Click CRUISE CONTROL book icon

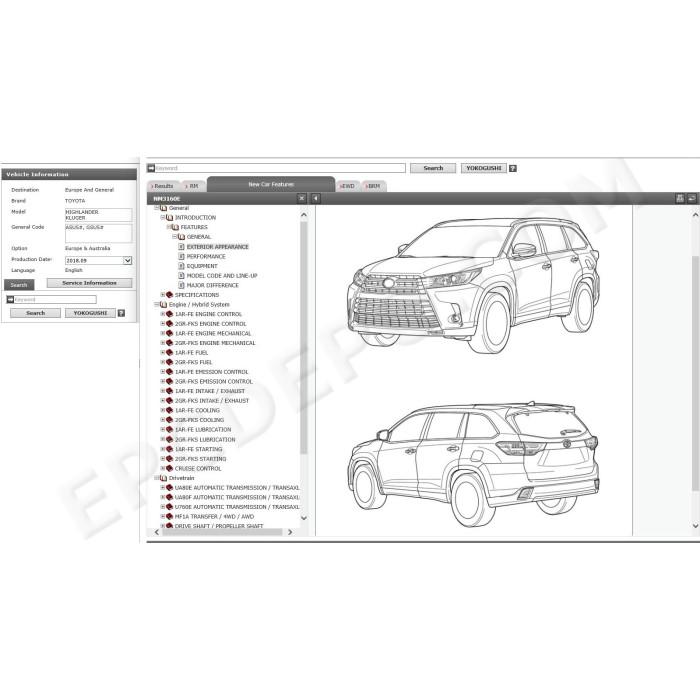(169, 468)
